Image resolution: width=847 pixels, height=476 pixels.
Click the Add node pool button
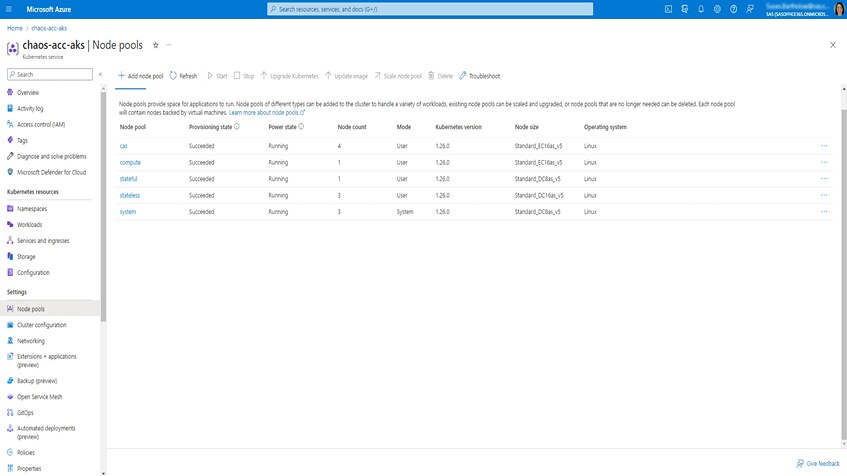coord(140,76)
